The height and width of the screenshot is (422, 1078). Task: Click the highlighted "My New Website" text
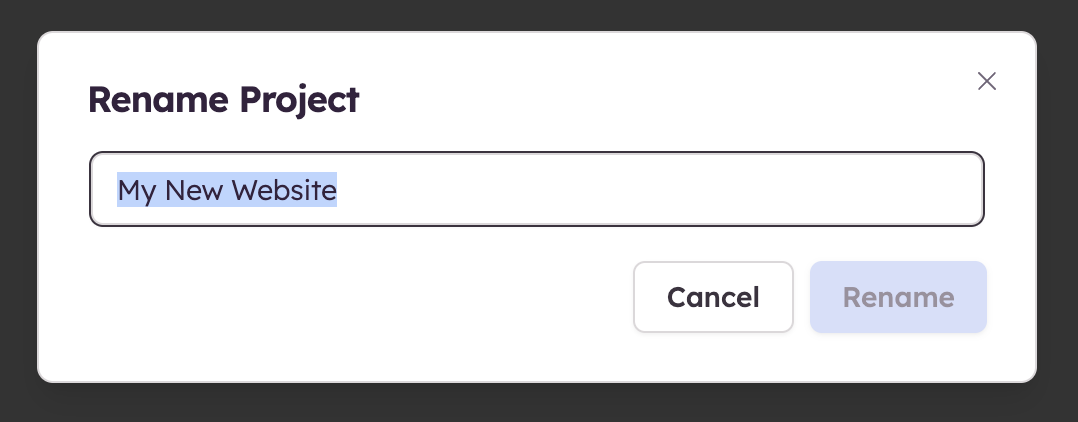[x=227, y=189]
